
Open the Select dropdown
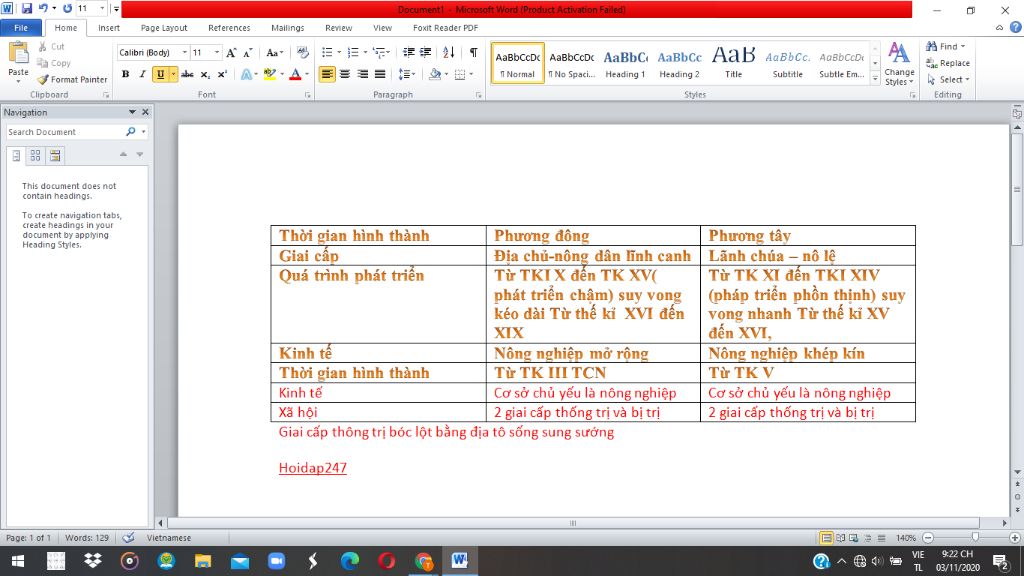pyautogui.click(x=948, y=80)
